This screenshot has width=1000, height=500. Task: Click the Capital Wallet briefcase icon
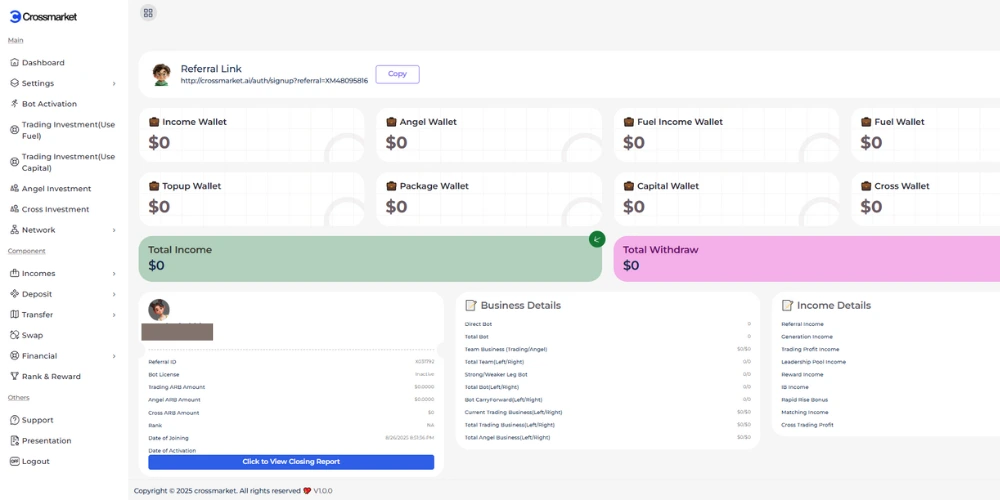point(629,186)
